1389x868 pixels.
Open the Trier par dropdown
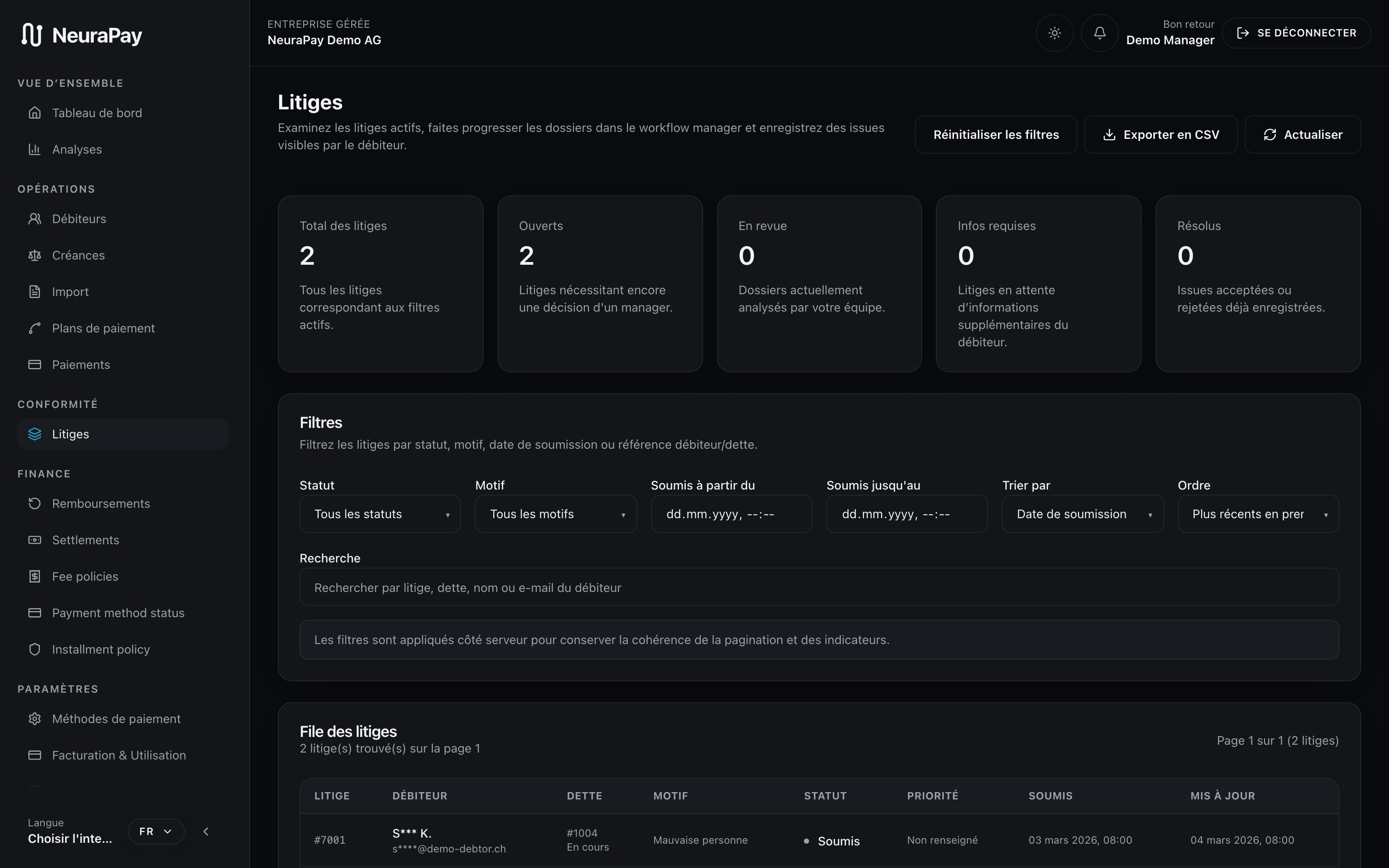[1083, 514]
